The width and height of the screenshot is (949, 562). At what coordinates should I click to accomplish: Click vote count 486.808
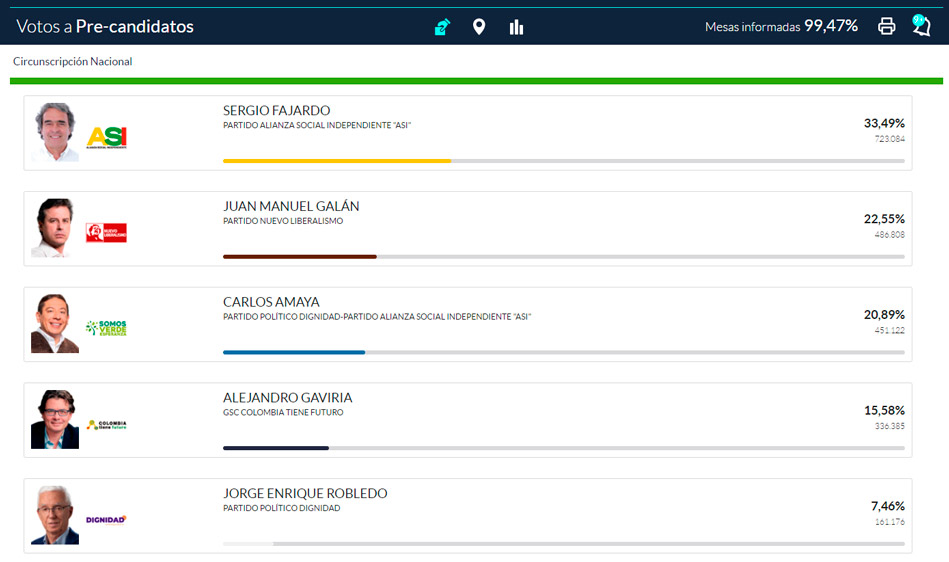coord(890,235)
